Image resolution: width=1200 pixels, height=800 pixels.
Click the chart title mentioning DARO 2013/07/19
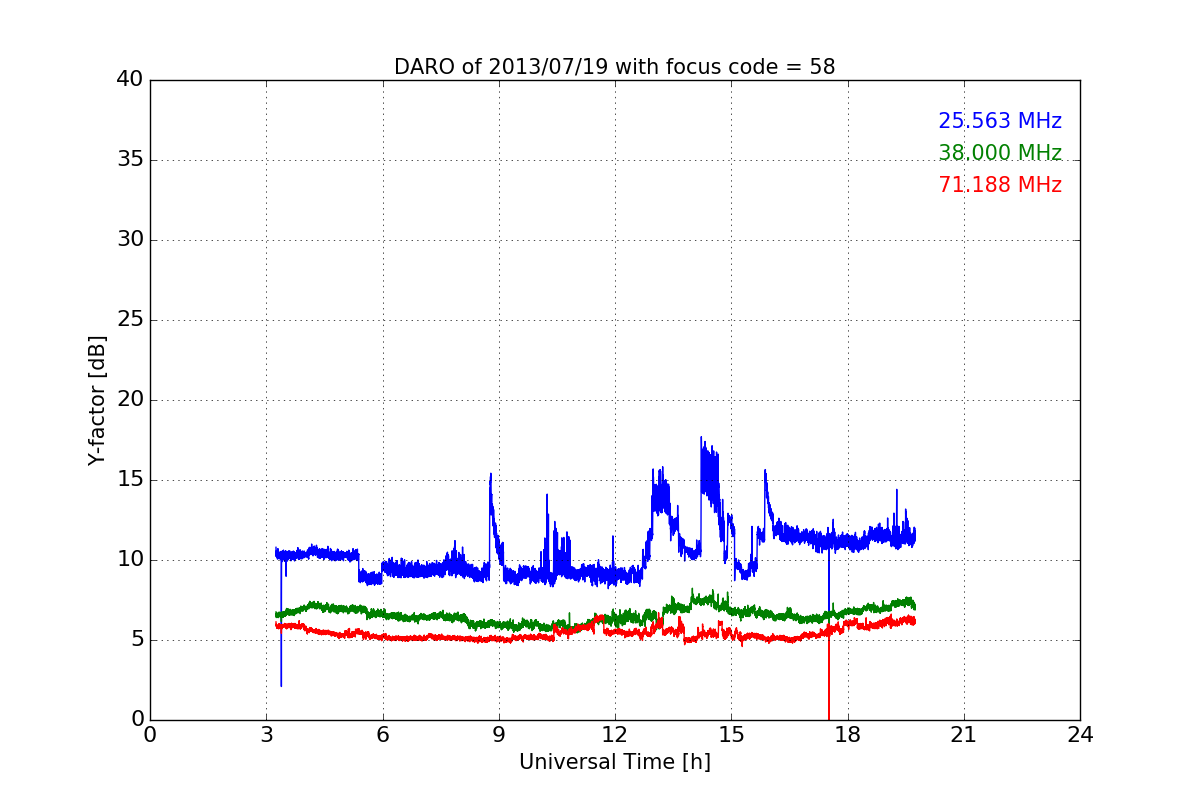pyautogui.click(x=614, y=67)
